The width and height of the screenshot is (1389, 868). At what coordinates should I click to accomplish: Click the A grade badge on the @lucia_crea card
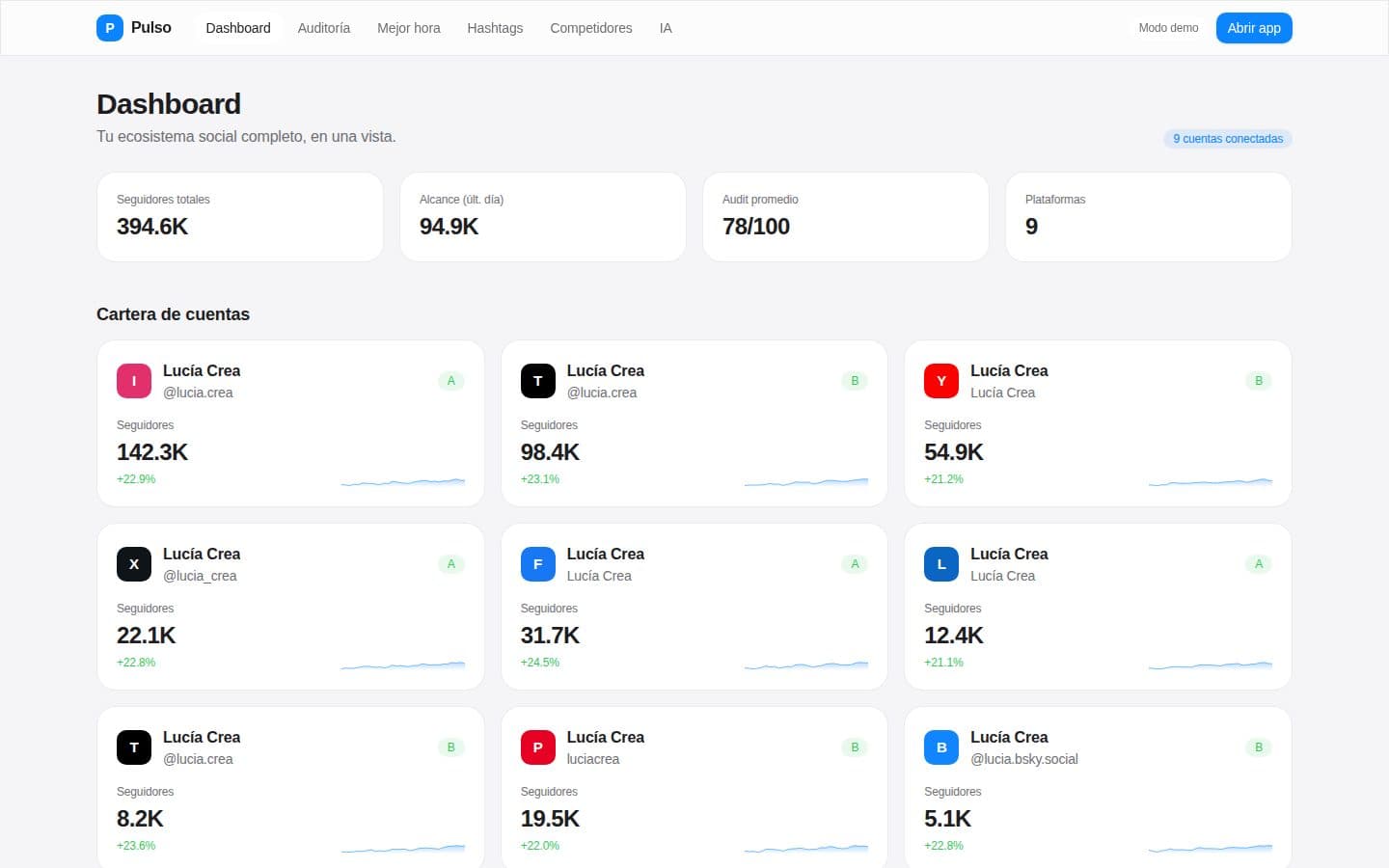451,564
